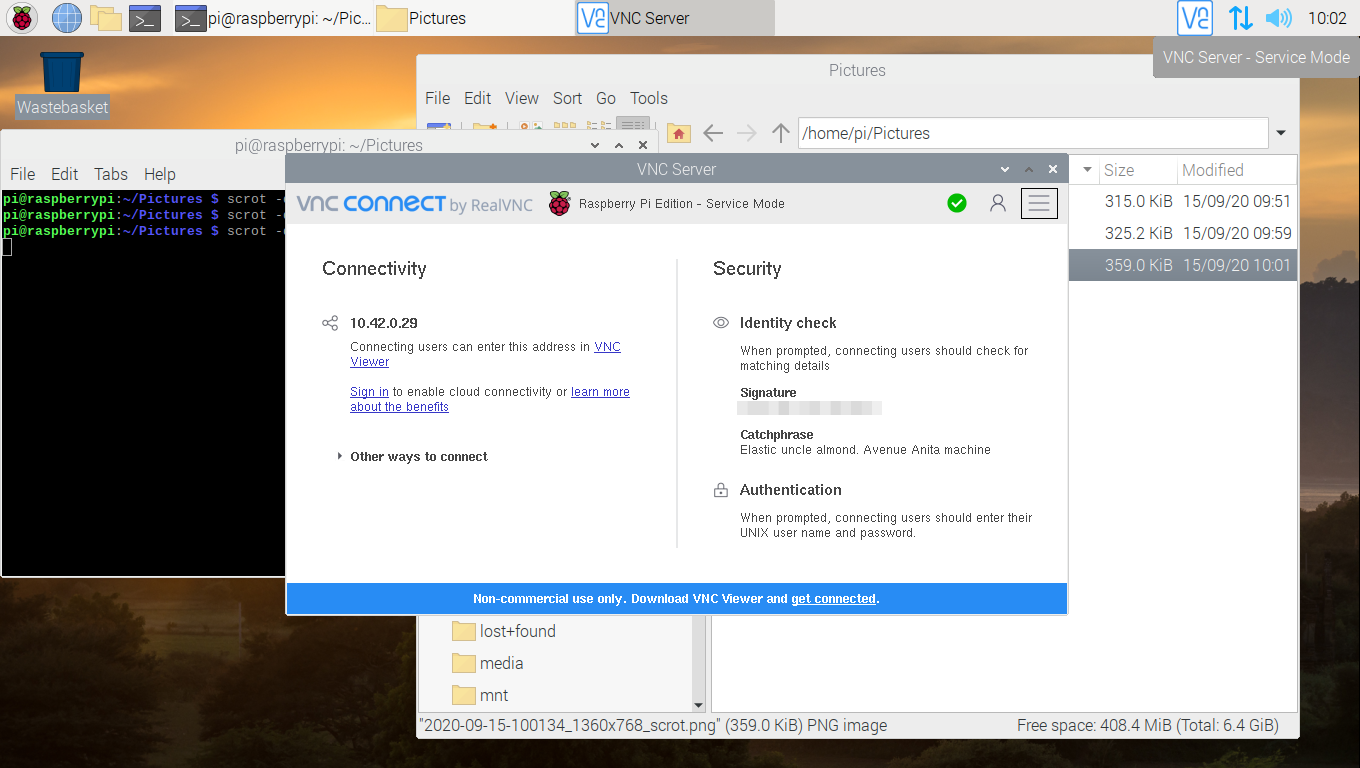Viewport: 1360px width, 768px height.
Task: Toggle the sort direction arrow left of Size
Action: pos(1087,170)
